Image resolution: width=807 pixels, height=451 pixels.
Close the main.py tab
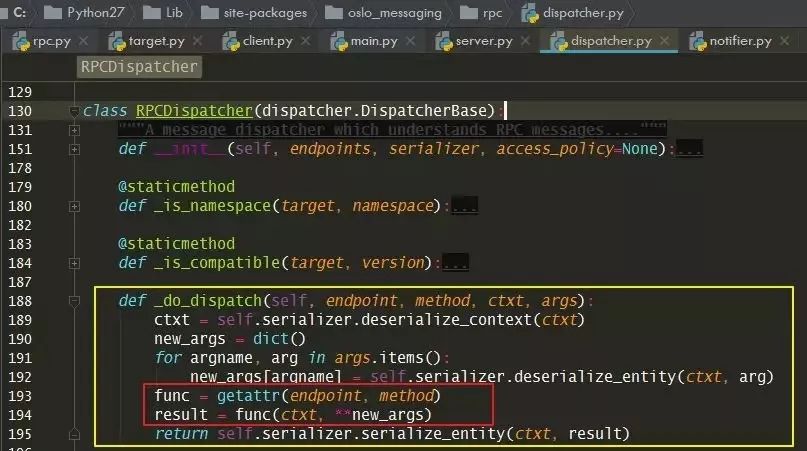click(410, 41)
